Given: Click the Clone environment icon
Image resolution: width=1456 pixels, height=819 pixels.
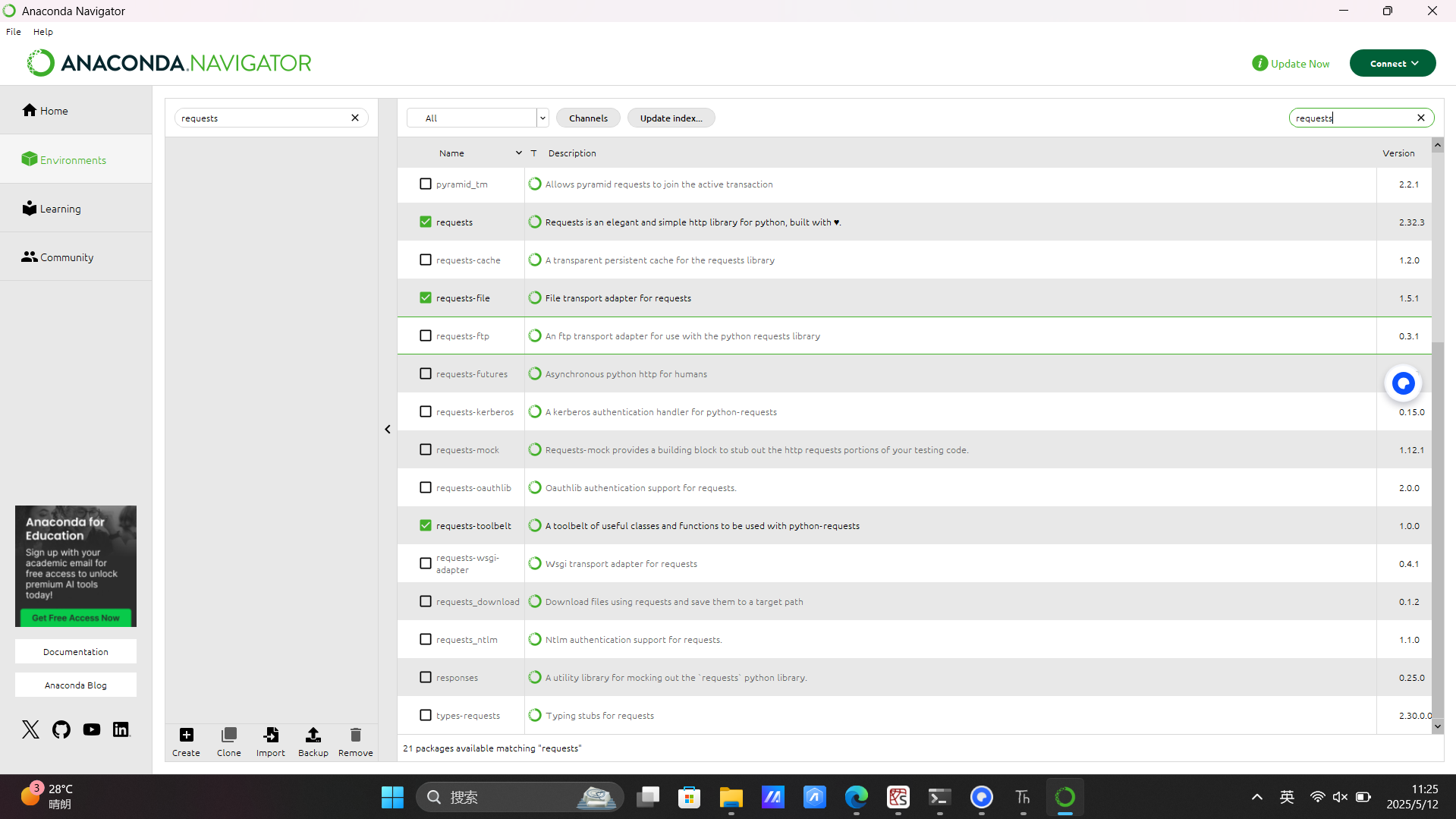Looking at the screenshot, I should point(228,735).
